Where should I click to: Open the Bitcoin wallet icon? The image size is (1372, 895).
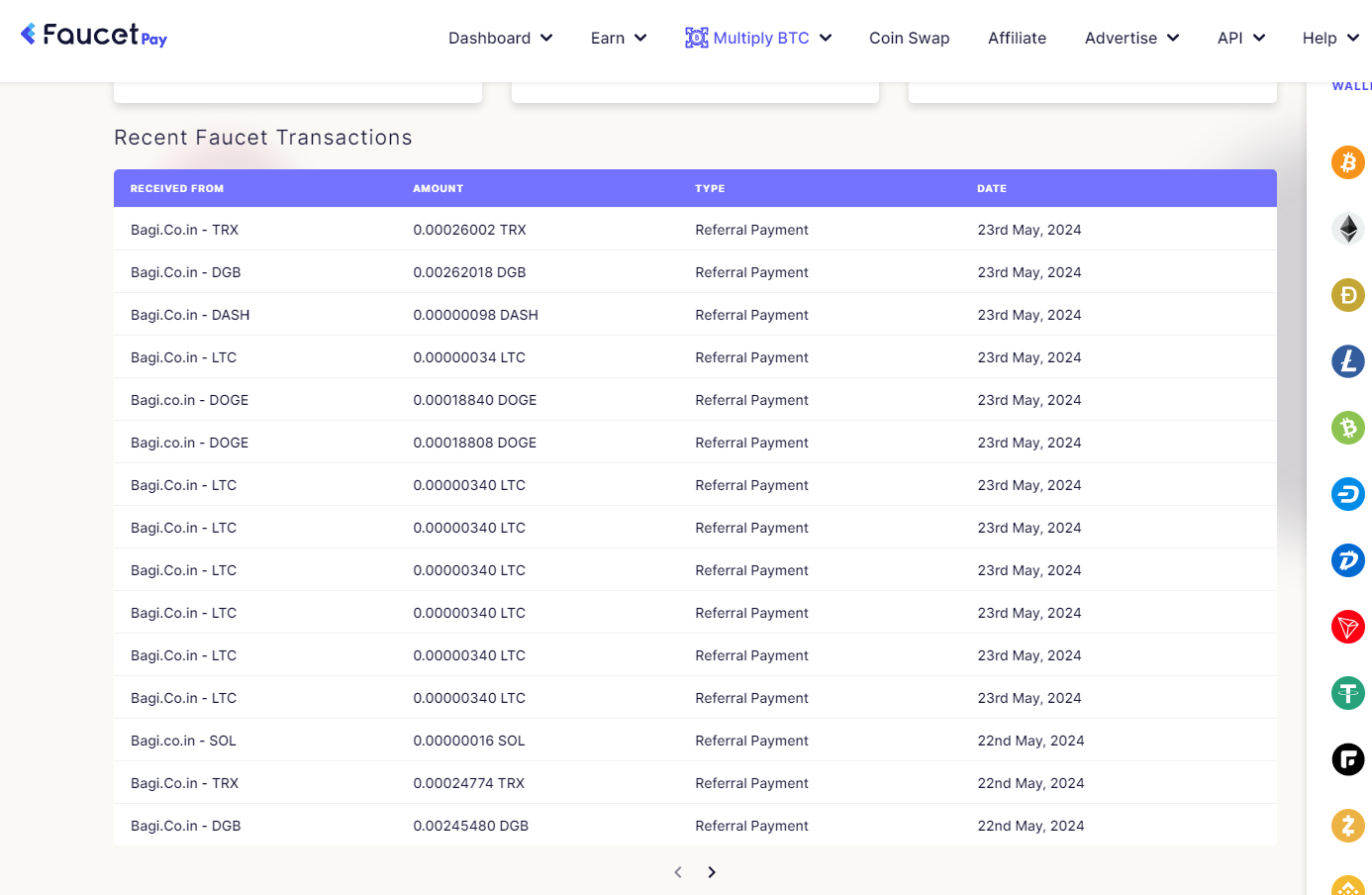pyautogui.click(x=1347, y=162)
